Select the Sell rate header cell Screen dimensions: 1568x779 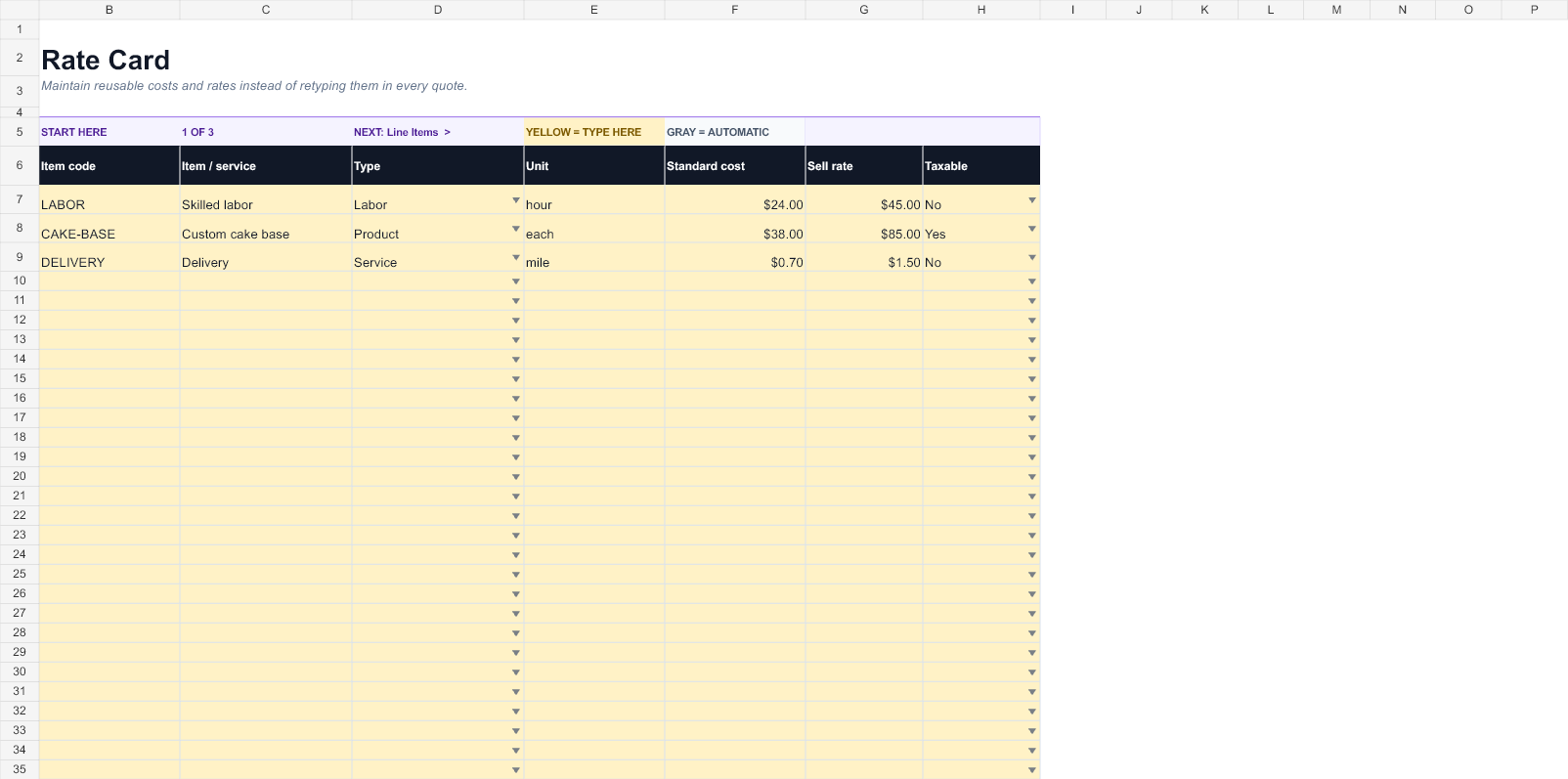[x=864, y=165]
